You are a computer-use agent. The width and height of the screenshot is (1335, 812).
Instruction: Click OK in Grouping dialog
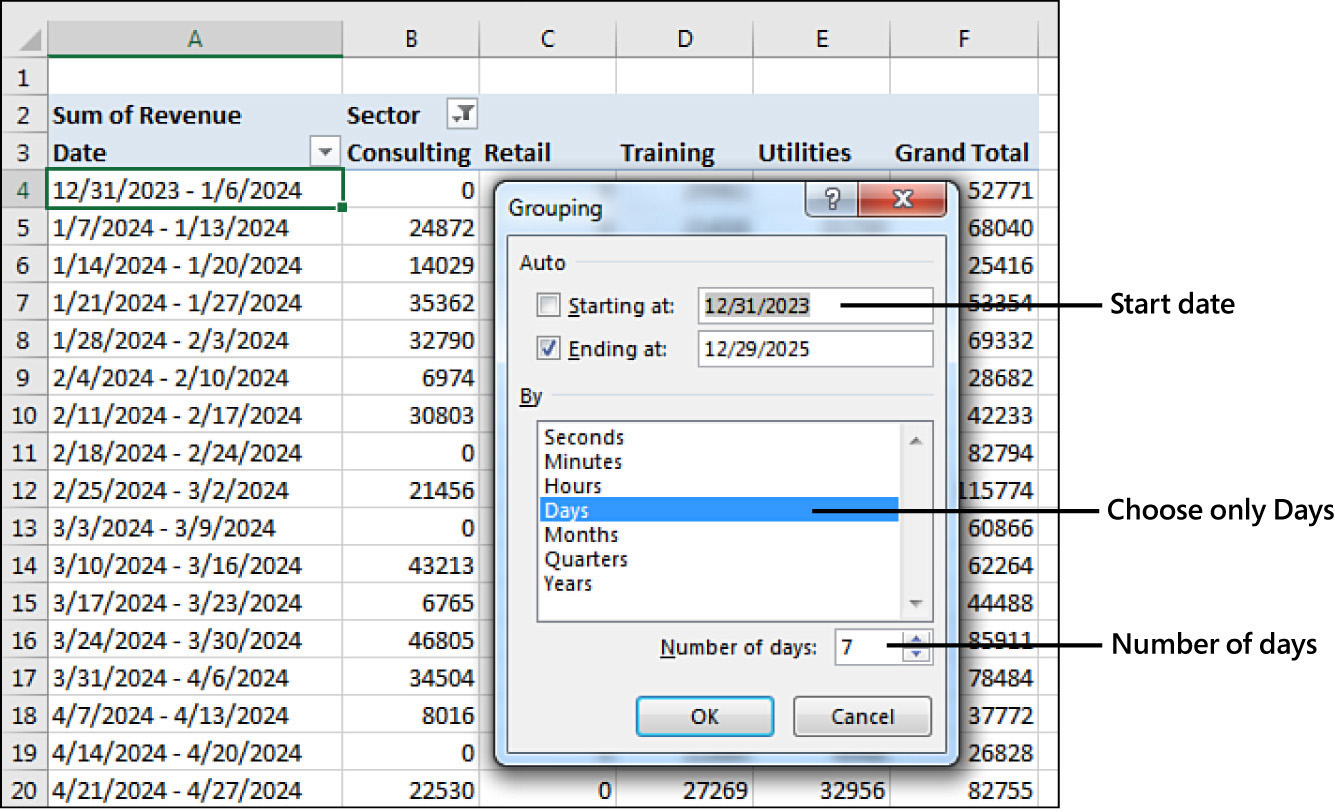coord(704,716)
